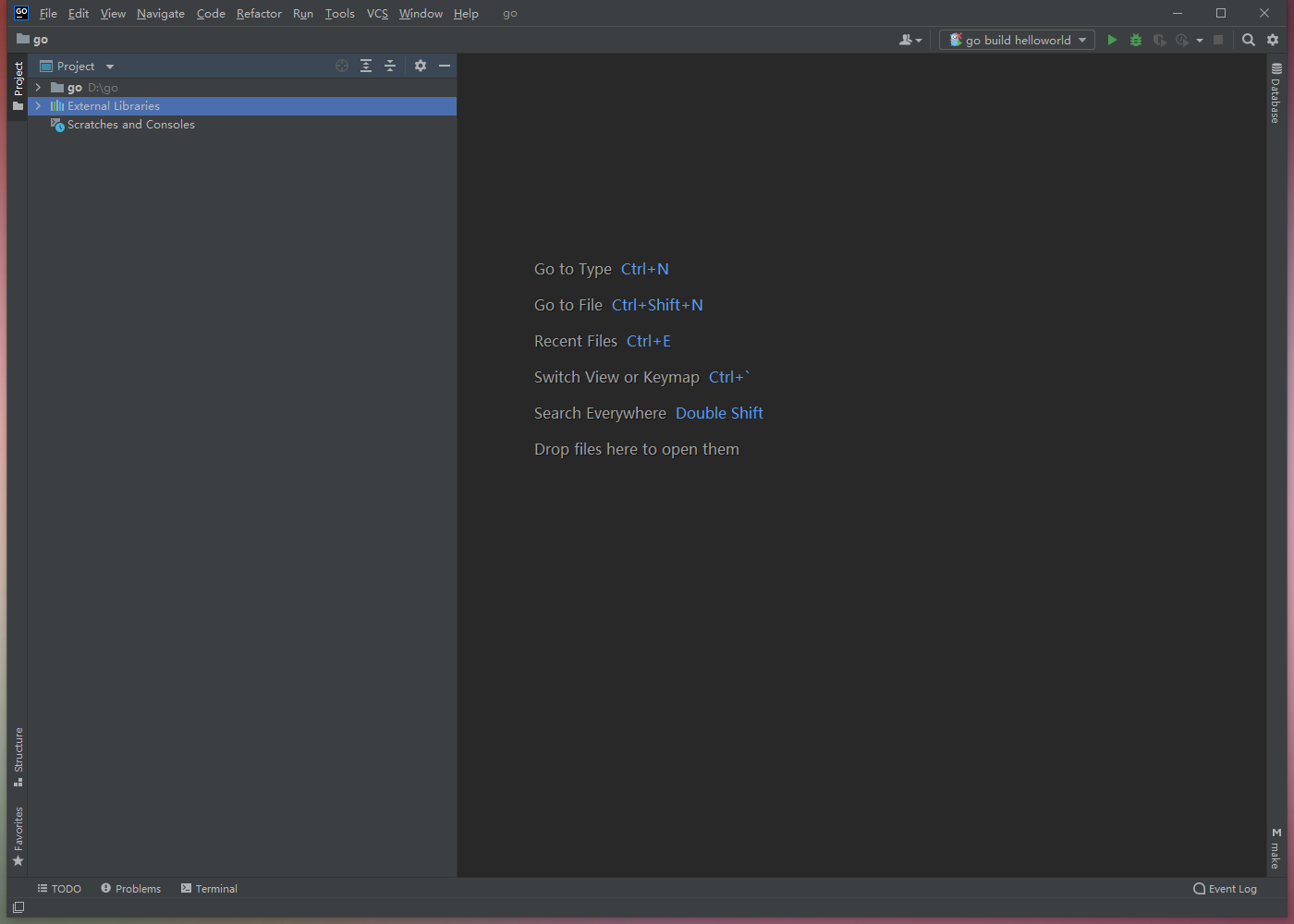This screenshot has width=1294, height=924.
Task: Open Search Everywhere magnifier icon
Action: [1249, 40]
